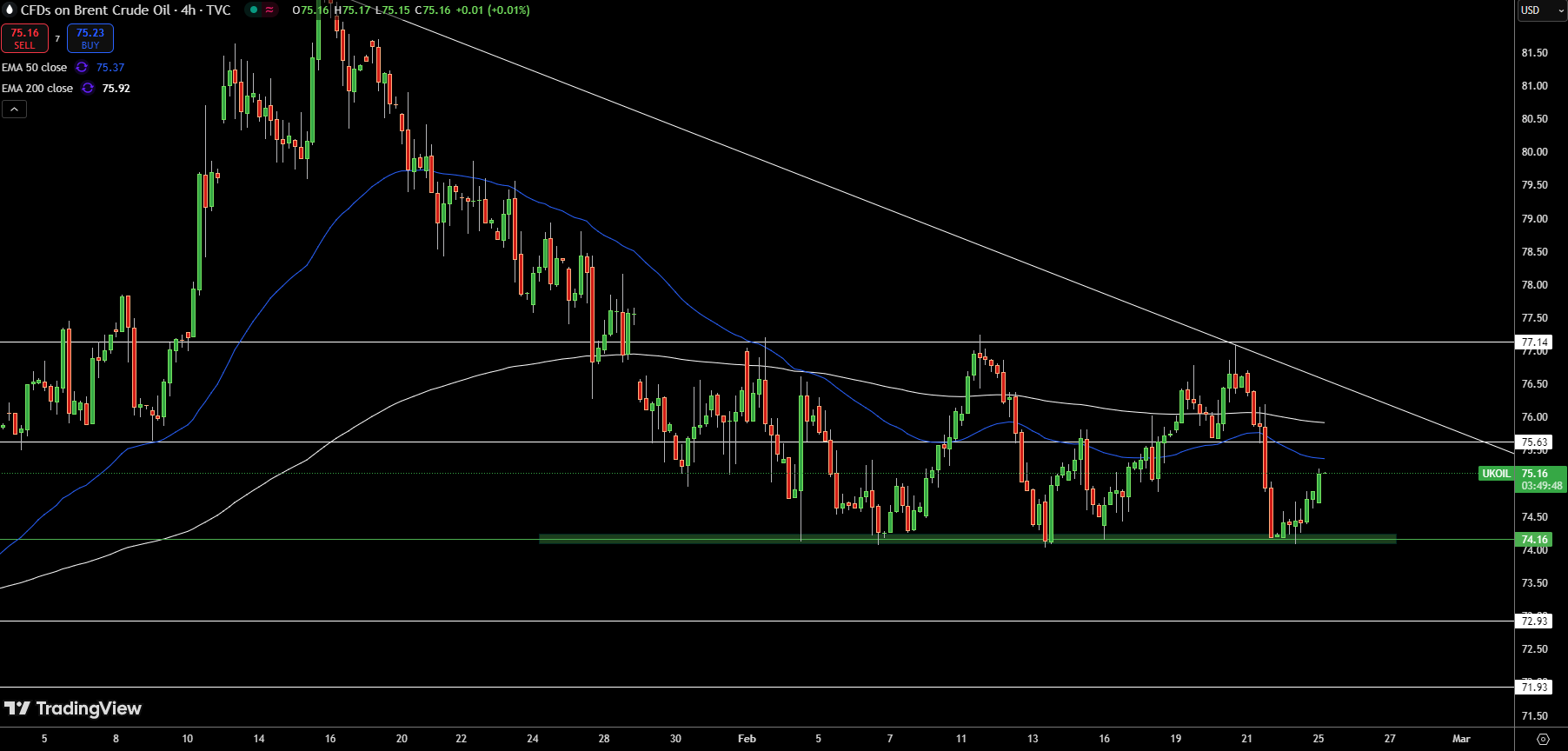Click the 75.16 SELL button
The height and width of the screenshot is (751, 1568).
24,38
